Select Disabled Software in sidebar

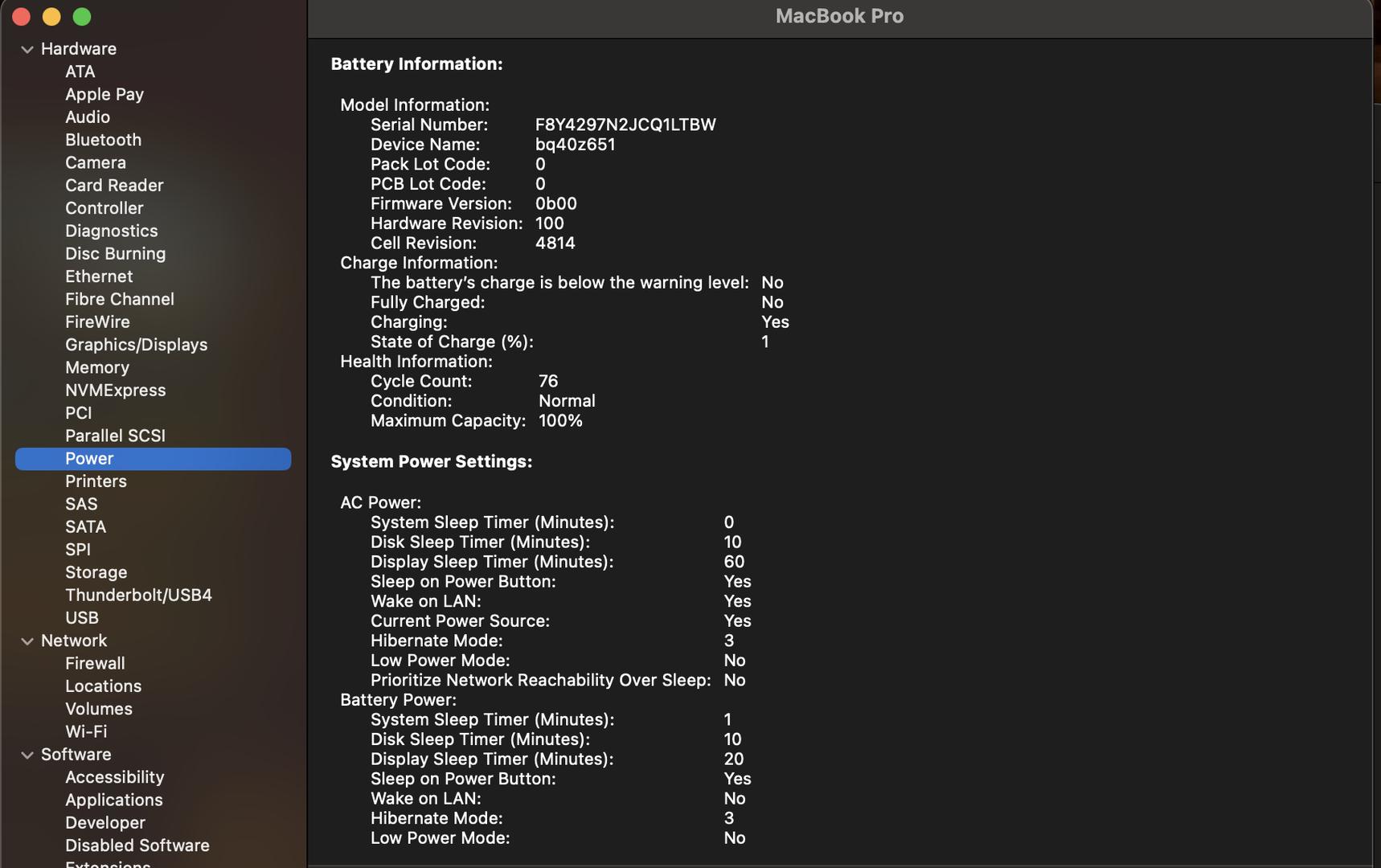click(137, 845)
